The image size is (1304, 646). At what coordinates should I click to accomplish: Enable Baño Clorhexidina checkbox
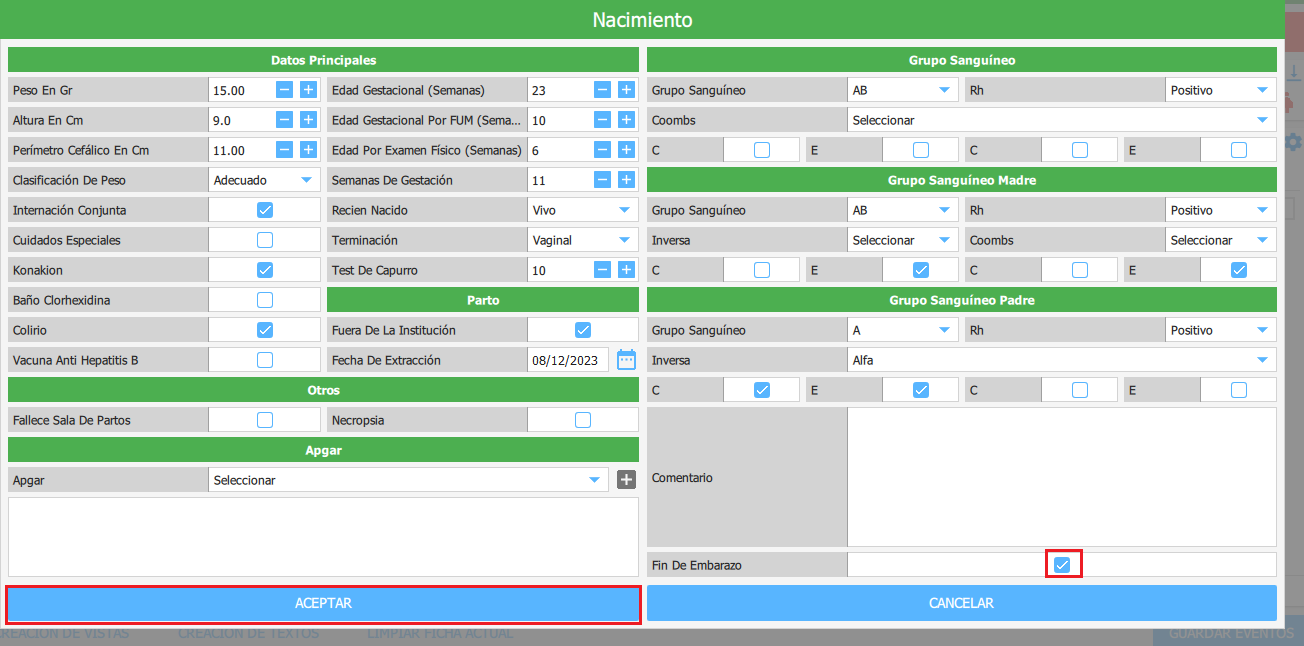pyautogui.click(x=265, y=300)
